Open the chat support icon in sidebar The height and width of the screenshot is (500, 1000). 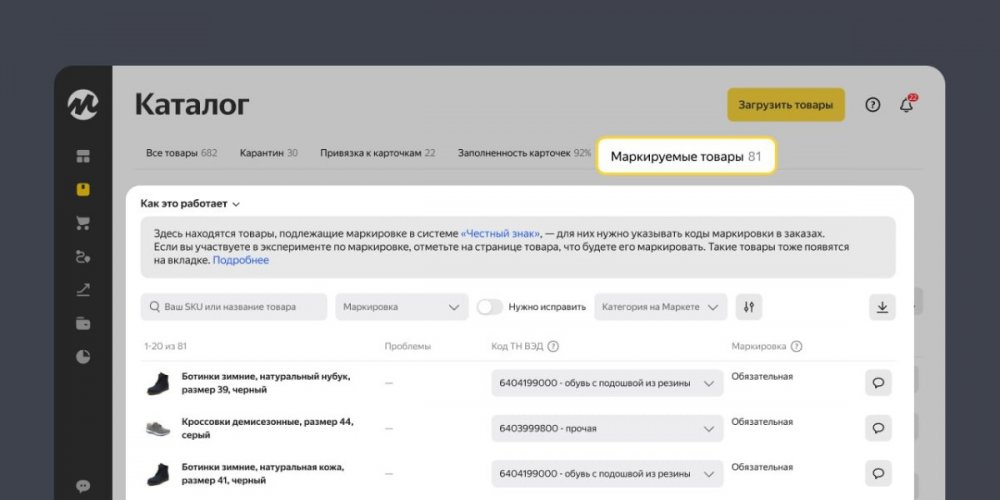tap(83, 487)
